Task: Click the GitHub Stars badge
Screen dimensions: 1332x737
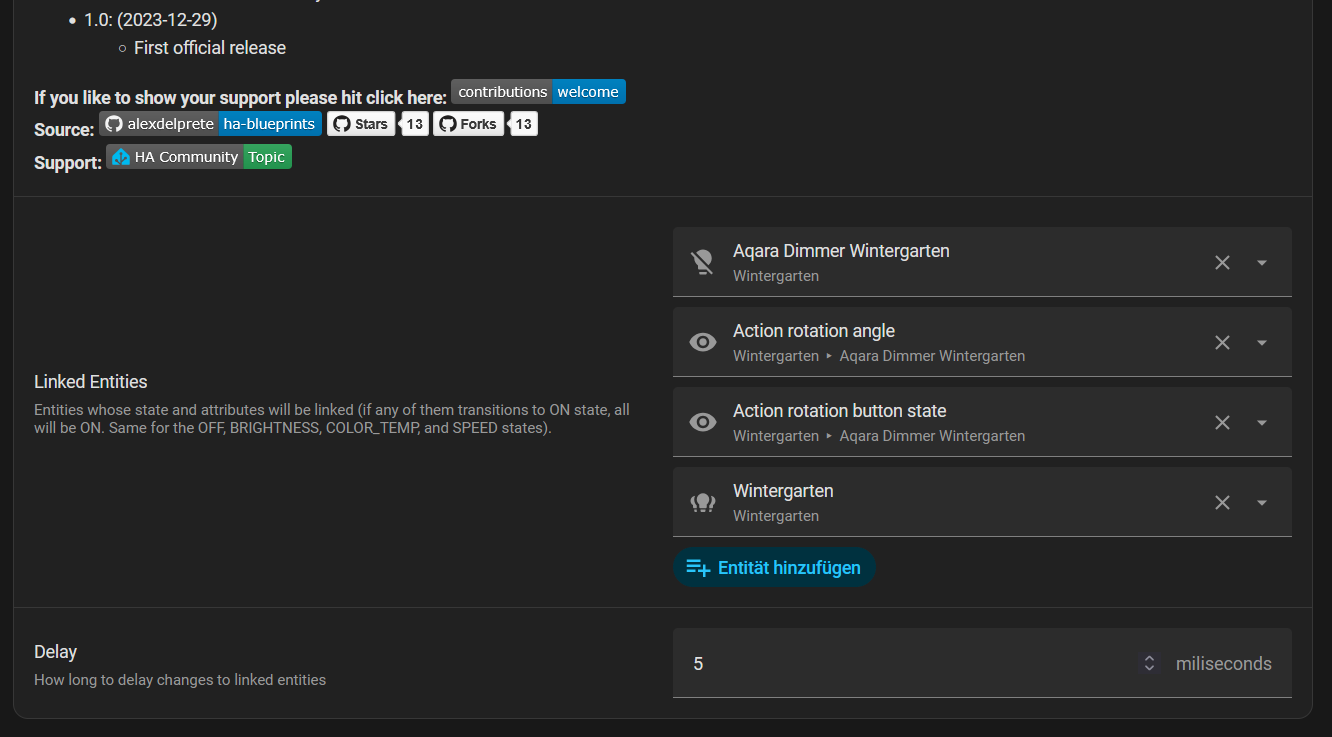Action: (x=361, y=124)
